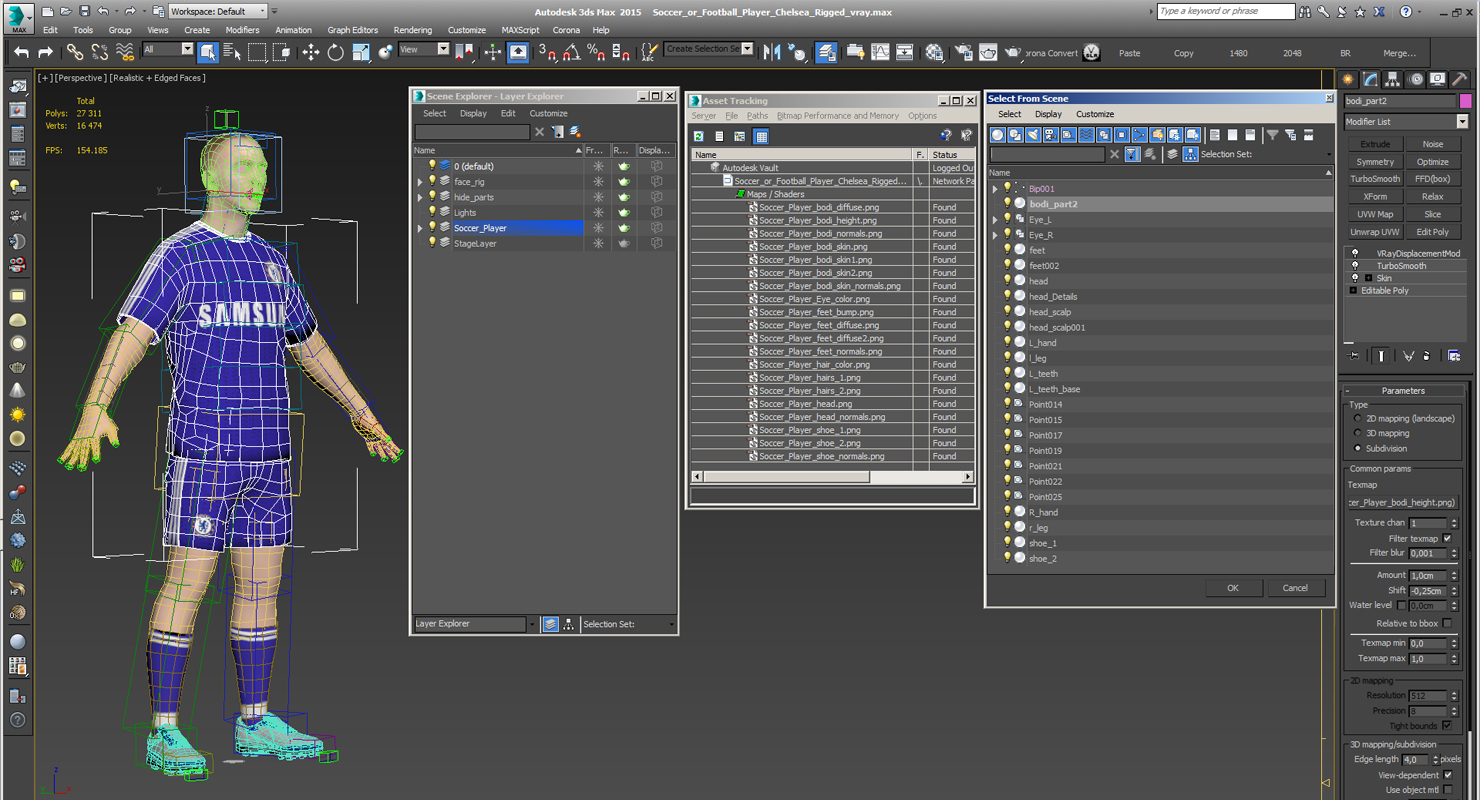Toggle lightbulb for the TurboSmooth modifier

tap(1355, 266)
